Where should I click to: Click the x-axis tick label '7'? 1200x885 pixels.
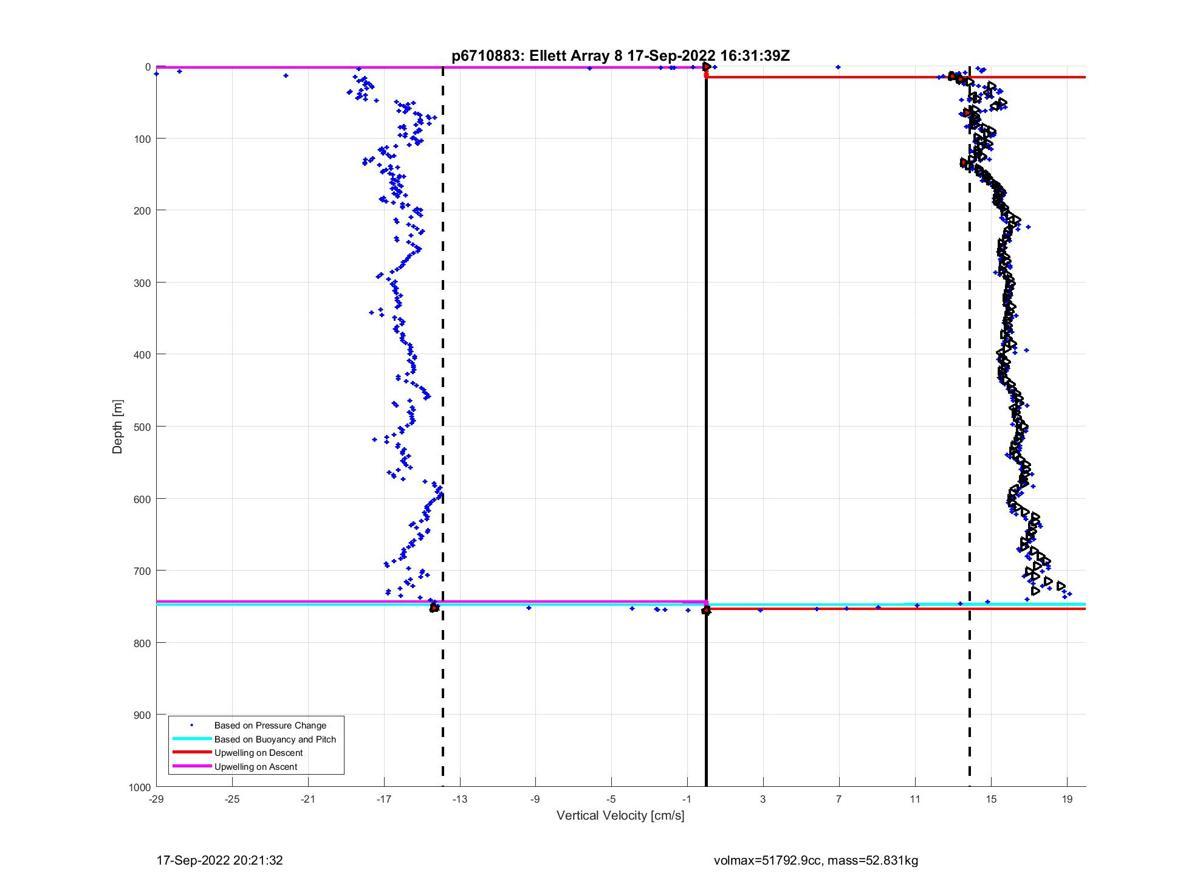point(839,799)
